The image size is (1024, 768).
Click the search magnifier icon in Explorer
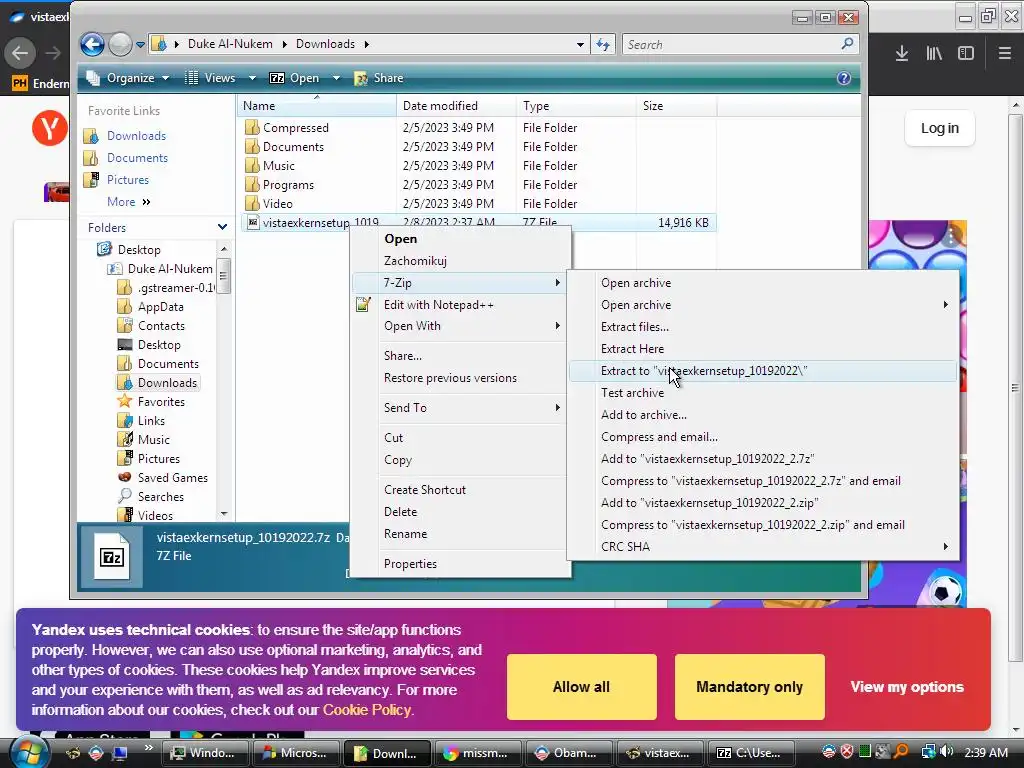847,44
